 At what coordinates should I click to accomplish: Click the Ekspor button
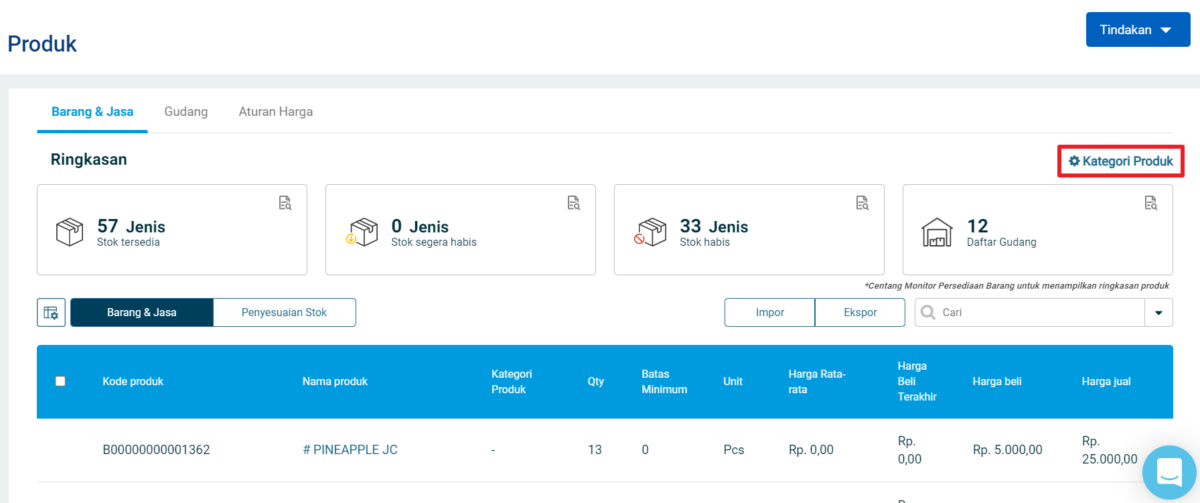click(x=860, y=313)
